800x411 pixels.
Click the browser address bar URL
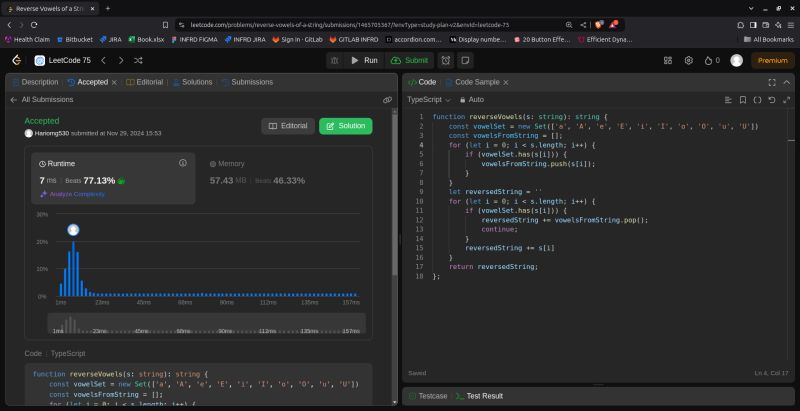coord(349,24)
